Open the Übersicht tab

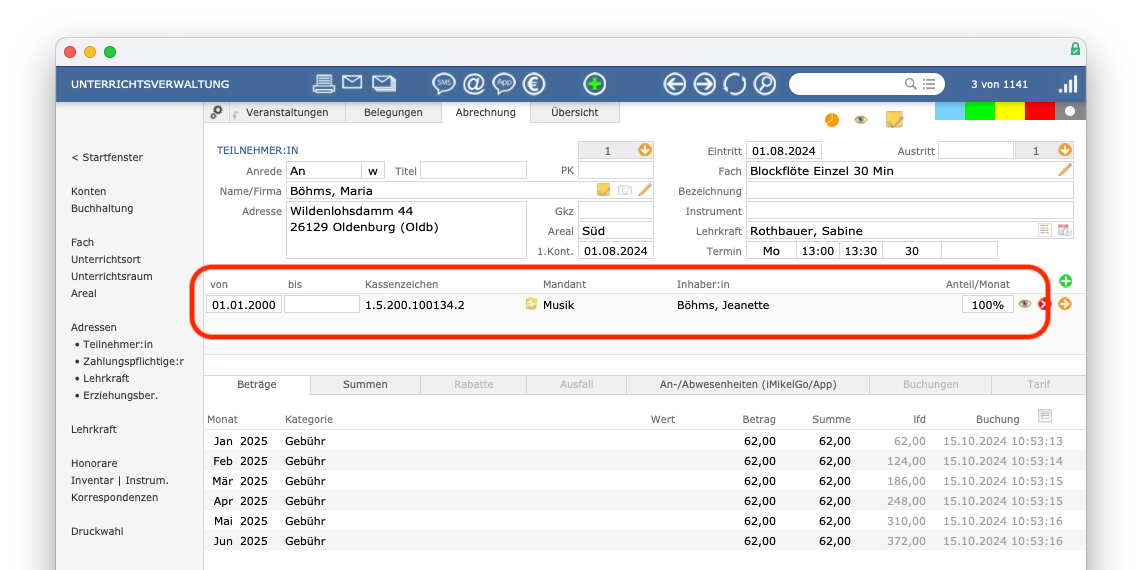click(575, 112)
